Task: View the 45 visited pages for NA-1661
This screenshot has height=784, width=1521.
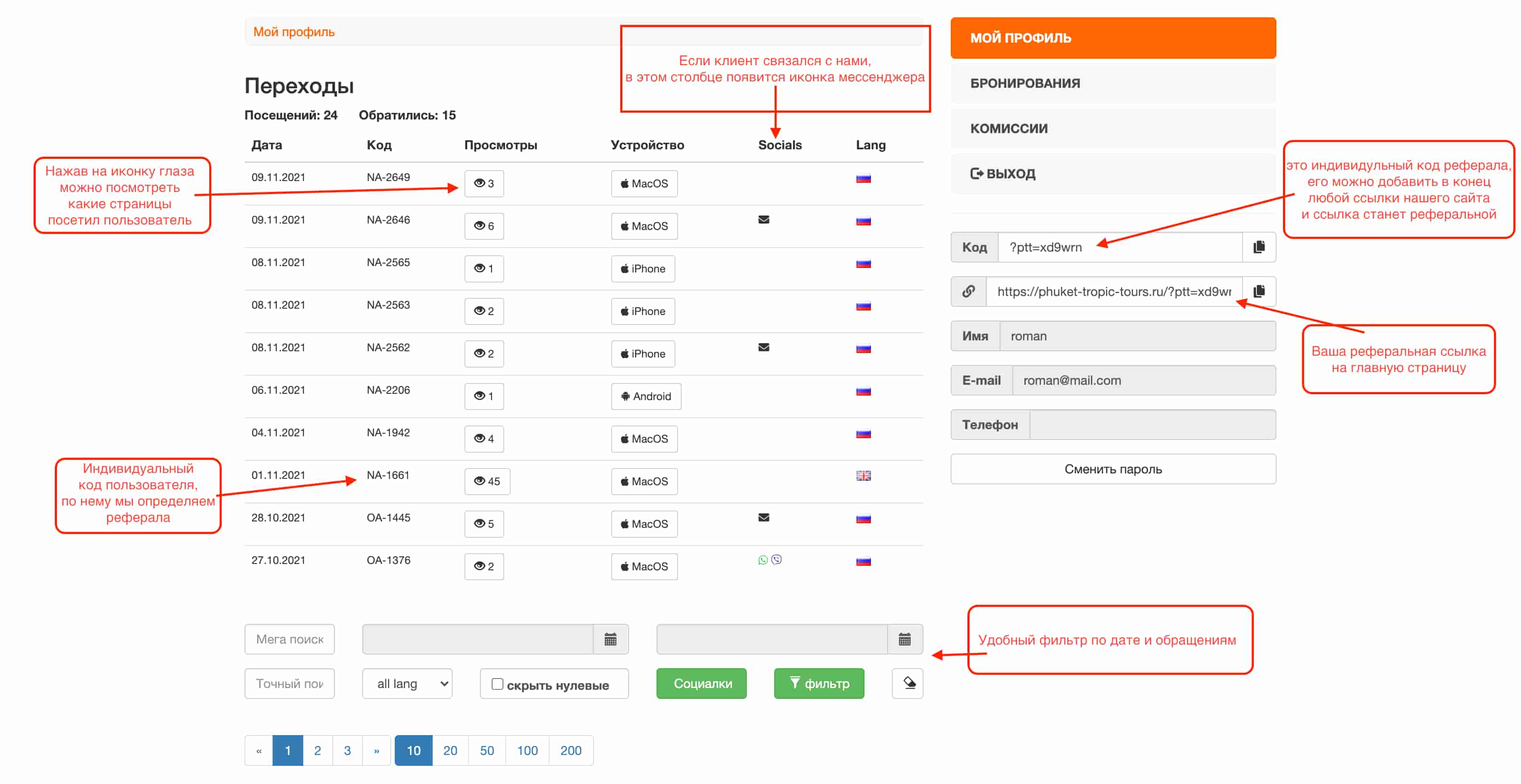Action: click(487, 481)
